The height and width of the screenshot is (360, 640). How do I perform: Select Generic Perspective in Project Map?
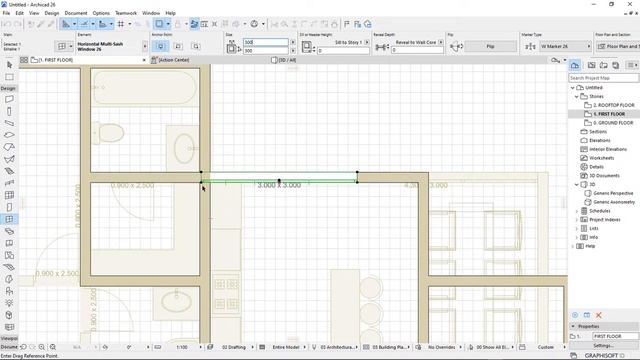610,193
